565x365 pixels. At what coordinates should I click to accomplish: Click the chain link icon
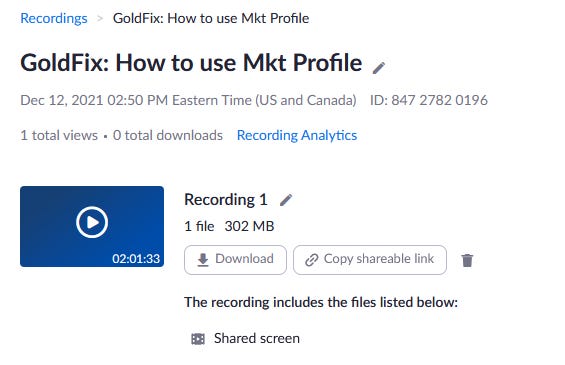(312, 259)
